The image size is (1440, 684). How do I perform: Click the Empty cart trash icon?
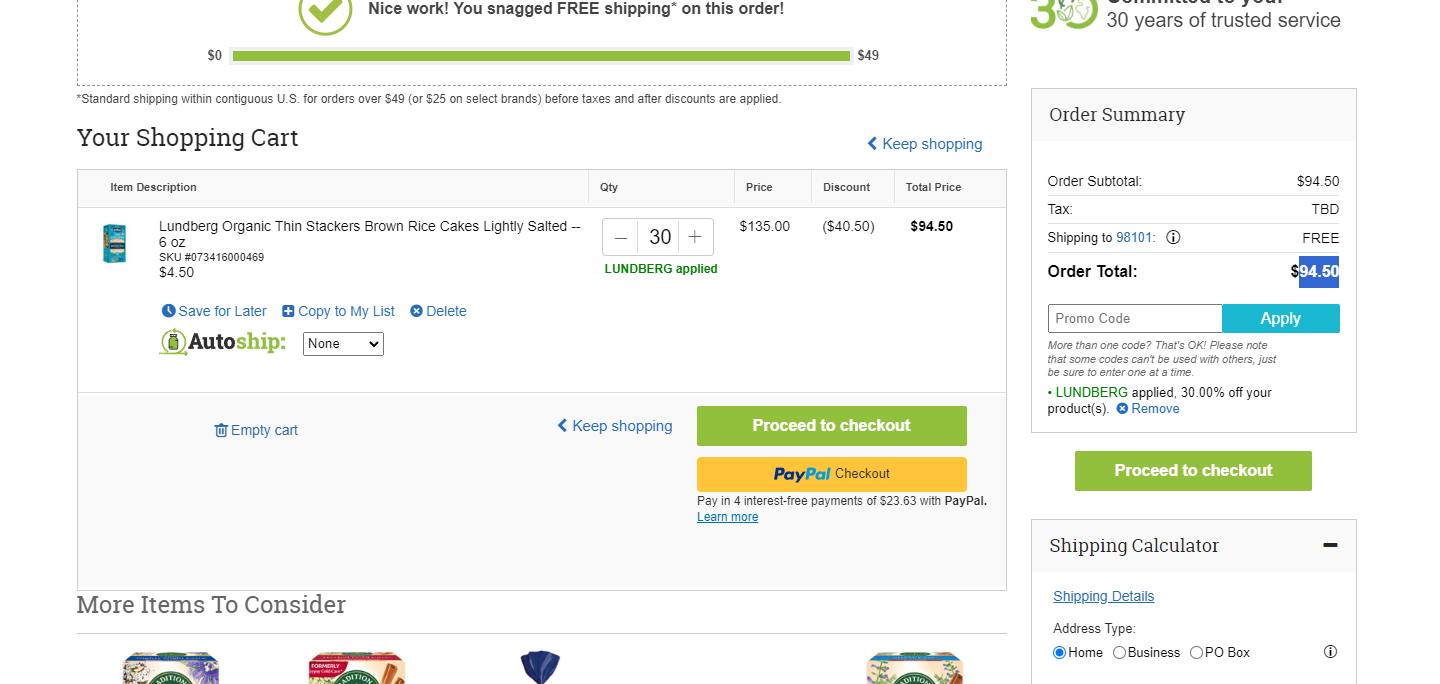pyautogui.click(x=221, y=430)
